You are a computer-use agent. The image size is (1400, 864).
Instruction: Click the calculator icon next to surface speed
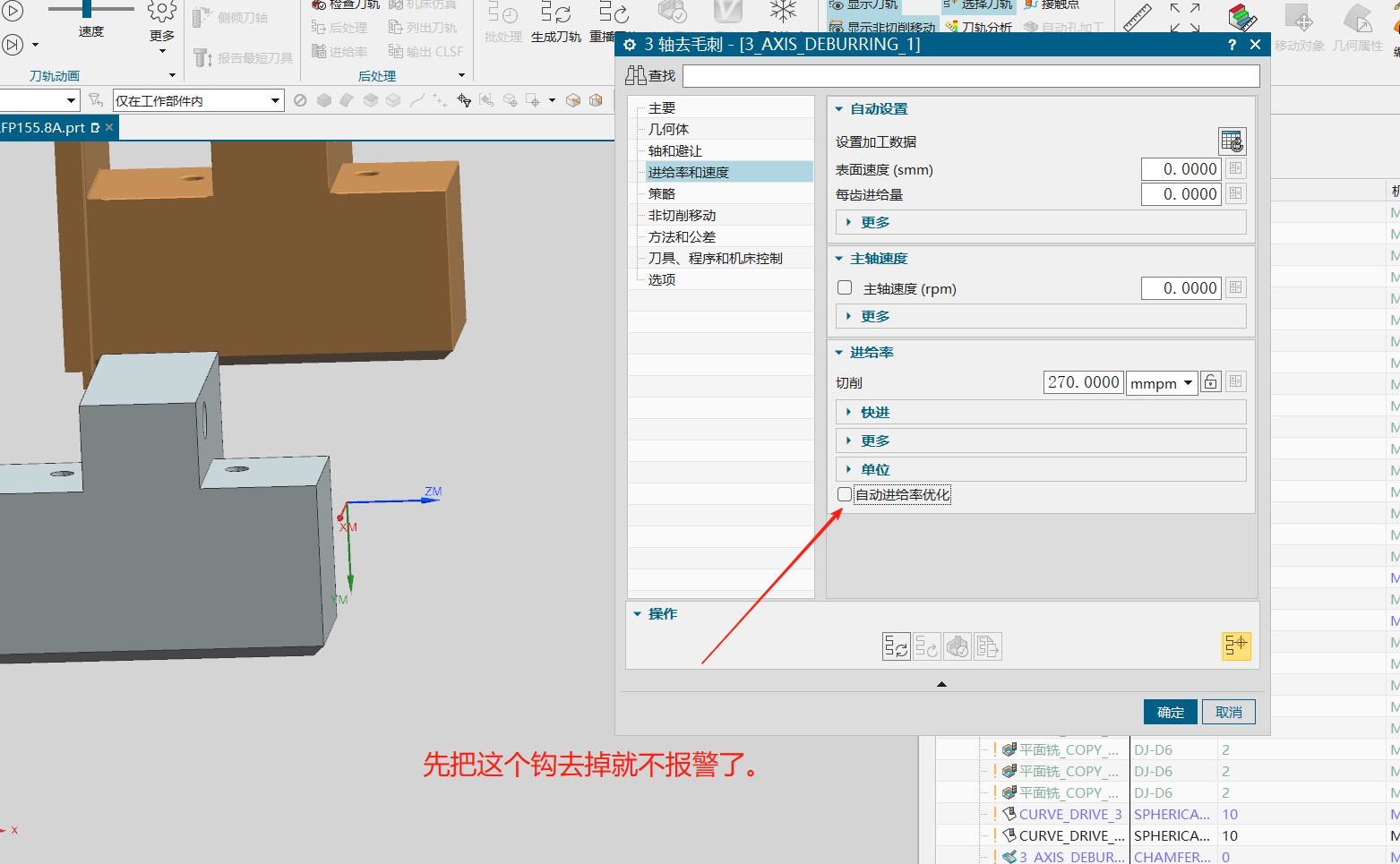tap(1235, 168)
